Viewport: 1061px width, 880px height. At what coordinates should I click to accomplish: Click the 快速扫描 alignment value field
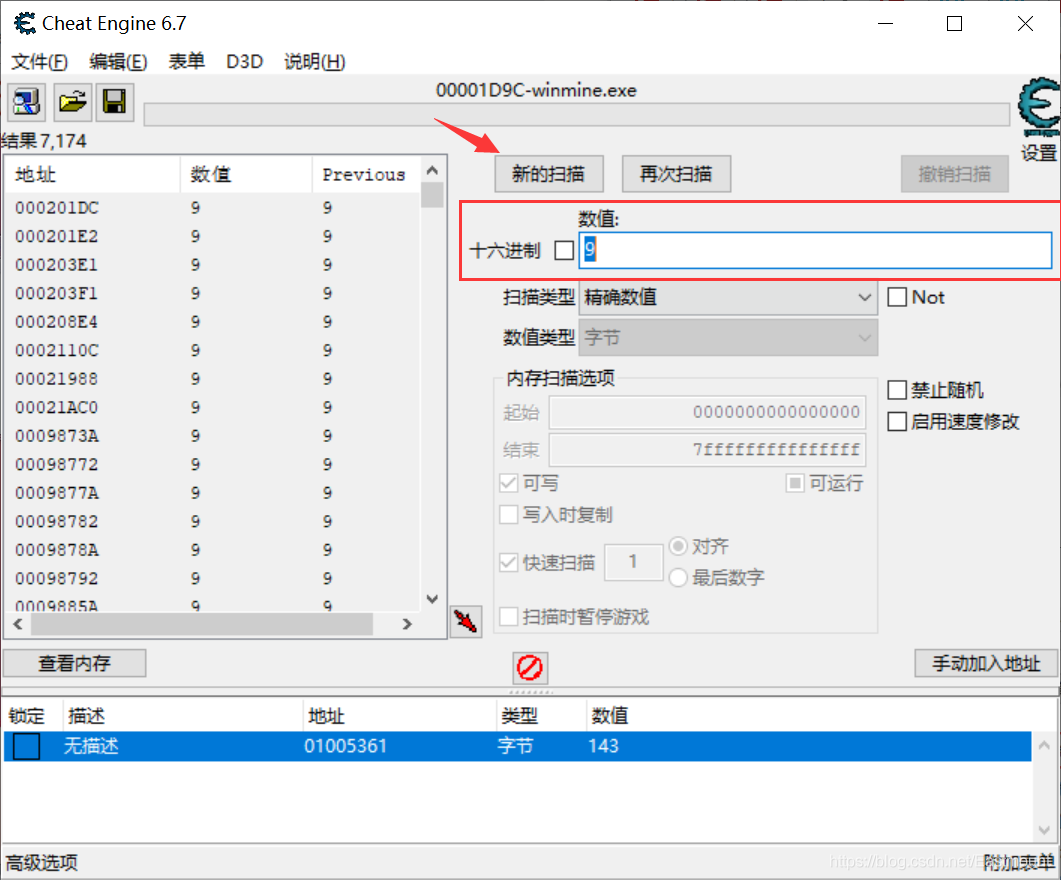tap(633, 562)
